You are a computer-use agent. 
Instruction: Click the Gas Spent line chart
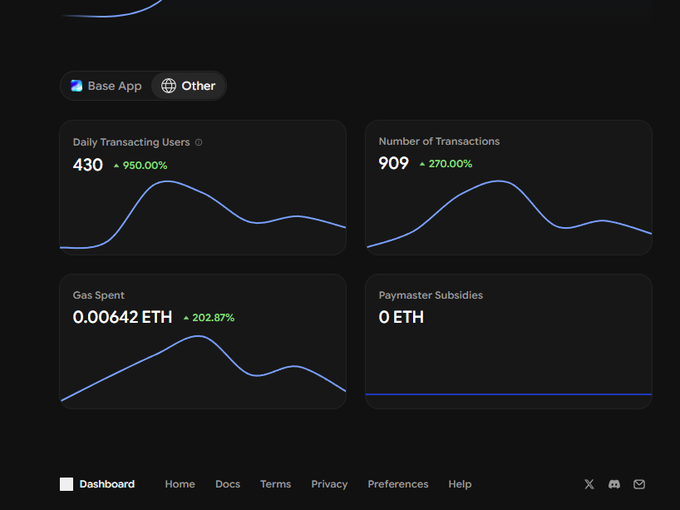203,368
